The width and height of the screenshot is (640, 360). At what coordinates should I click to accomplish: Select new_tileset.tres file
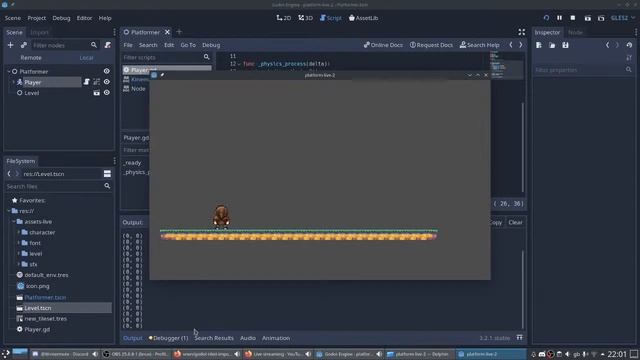tap(45, 318)
